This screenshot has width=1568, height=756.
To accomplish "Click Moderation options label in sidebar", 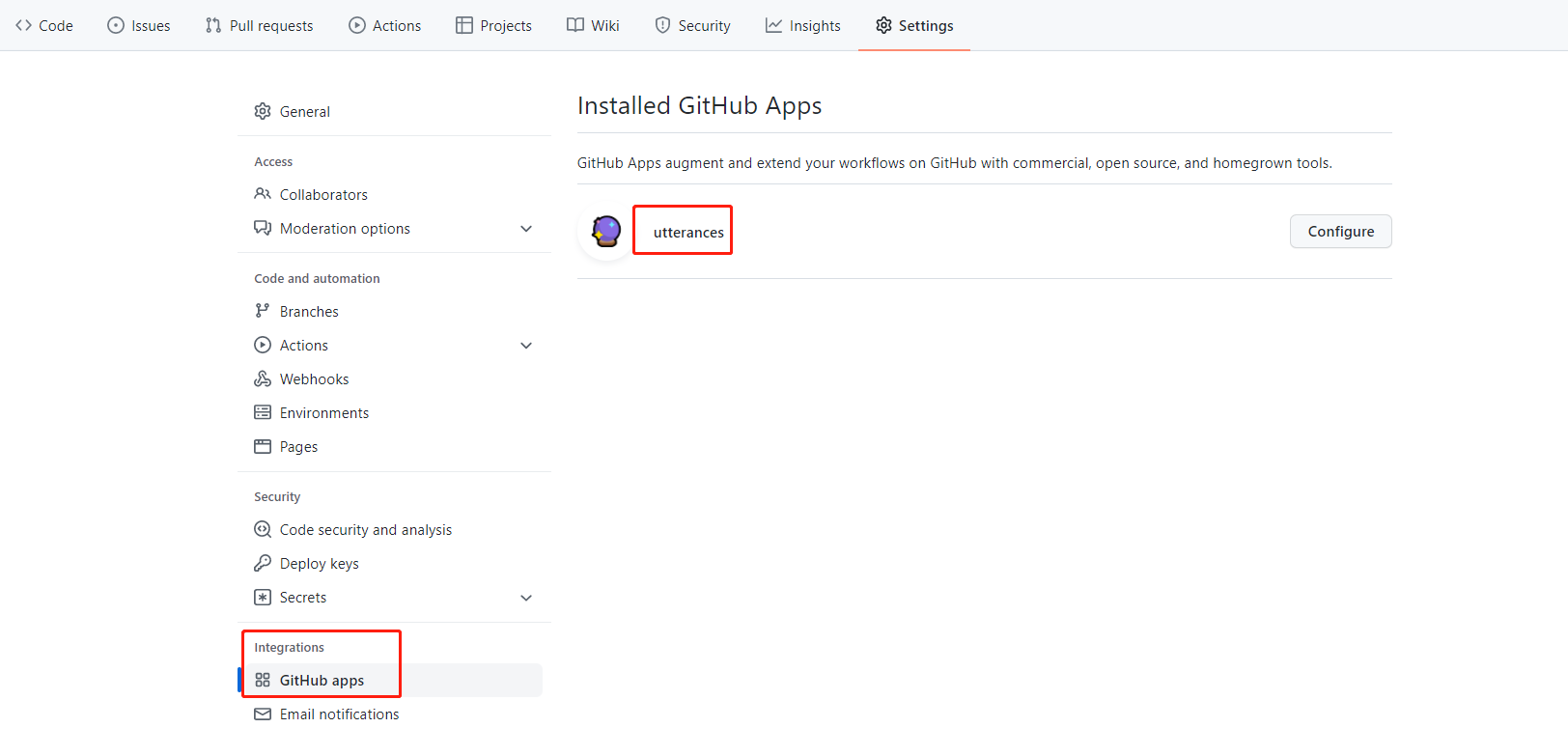I will tap(345, 229).
